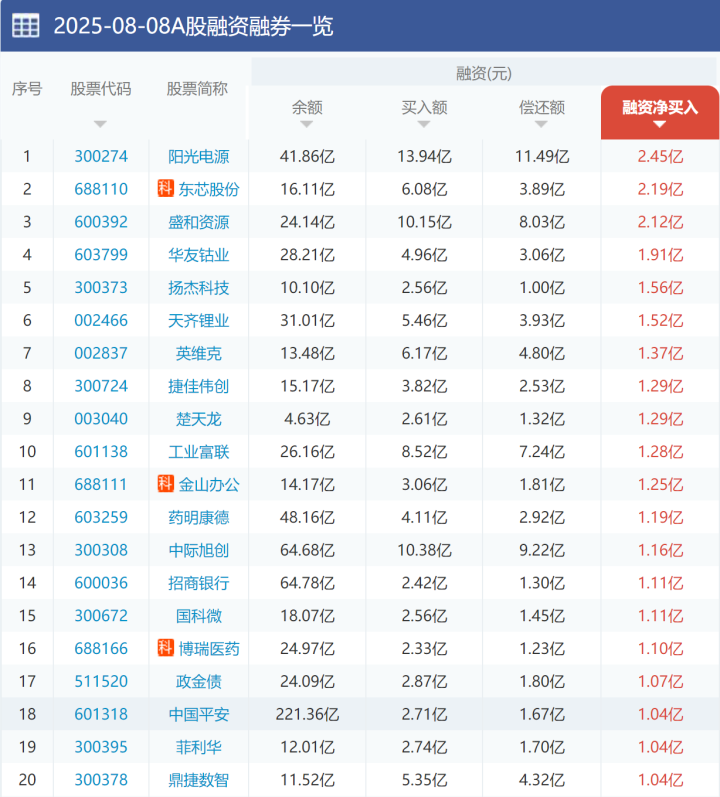Click the 科 badge next to 金山办公
Screen dimensions: 720x797
pos(166,484)
